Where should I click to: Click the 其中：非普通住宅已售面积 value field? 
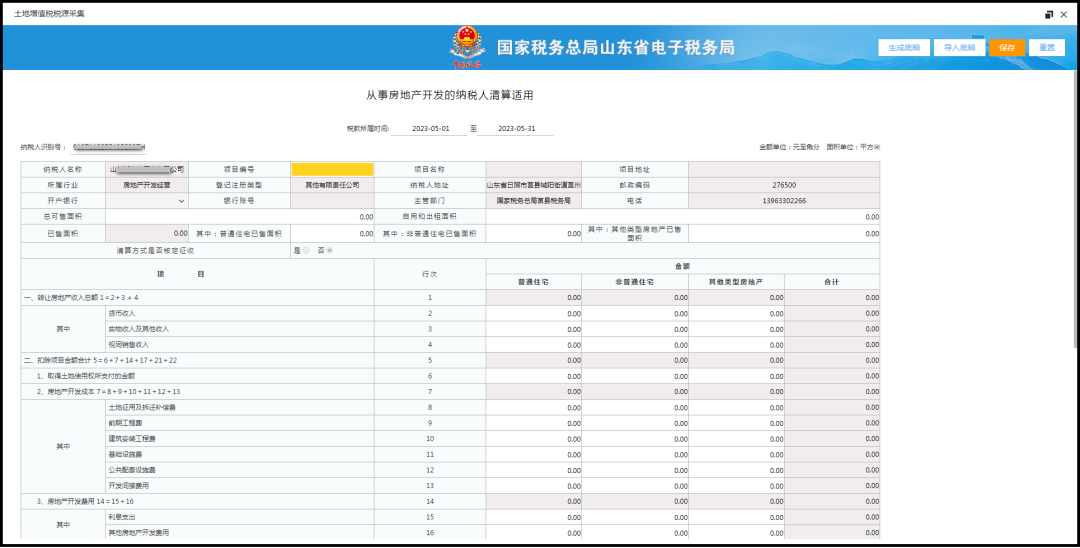[534, 233]
